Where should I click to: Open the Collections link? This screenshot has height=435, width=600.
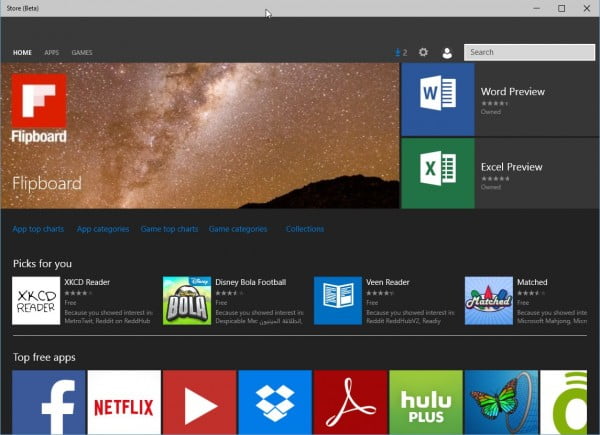click(x=305, y=229)
